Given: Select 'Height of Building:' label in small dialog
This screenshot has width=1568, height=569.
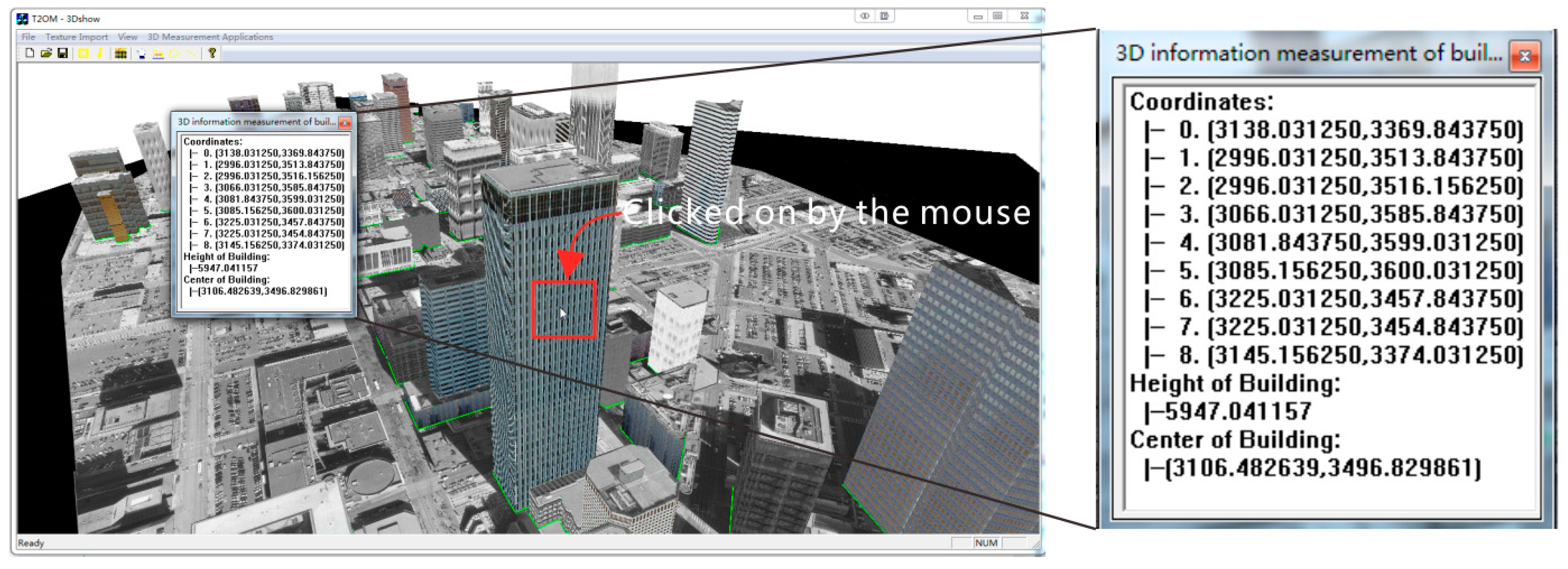Looking at the screenshot, I should coord(227,257).
